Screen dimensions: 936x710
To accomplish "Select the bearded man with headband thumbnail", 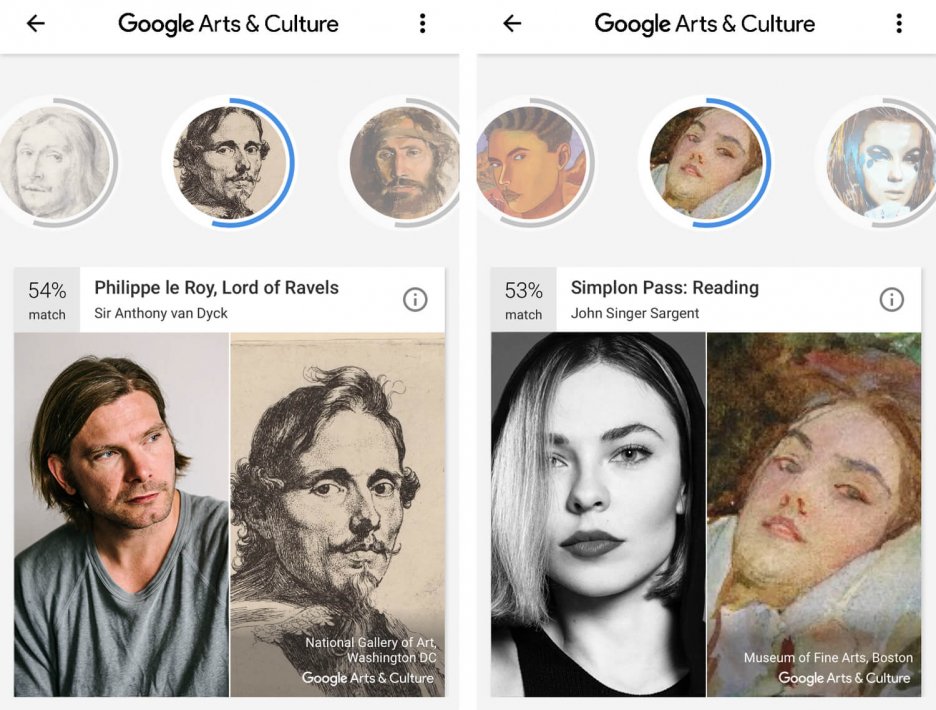I will tap(404, 162).
